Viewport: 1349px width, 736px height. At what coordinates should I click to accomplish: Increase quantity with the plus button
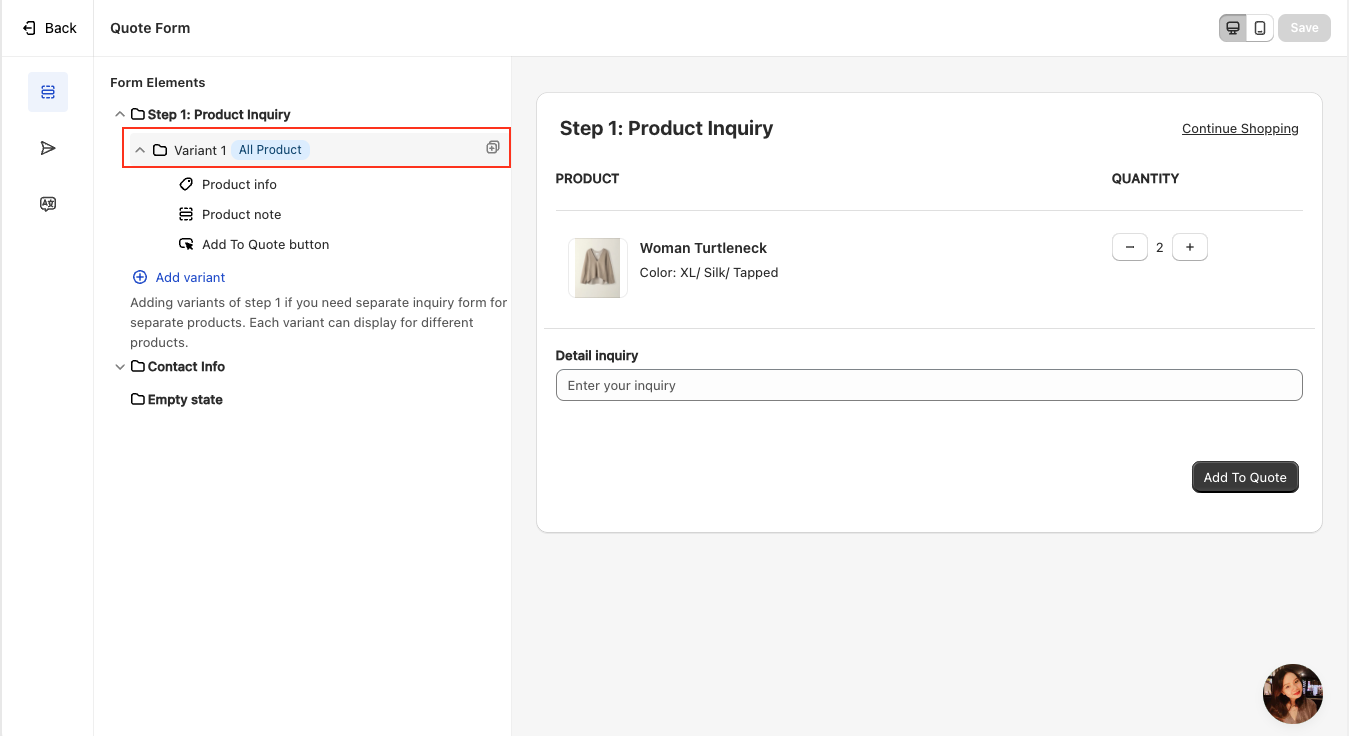[x=1189, y=247]
